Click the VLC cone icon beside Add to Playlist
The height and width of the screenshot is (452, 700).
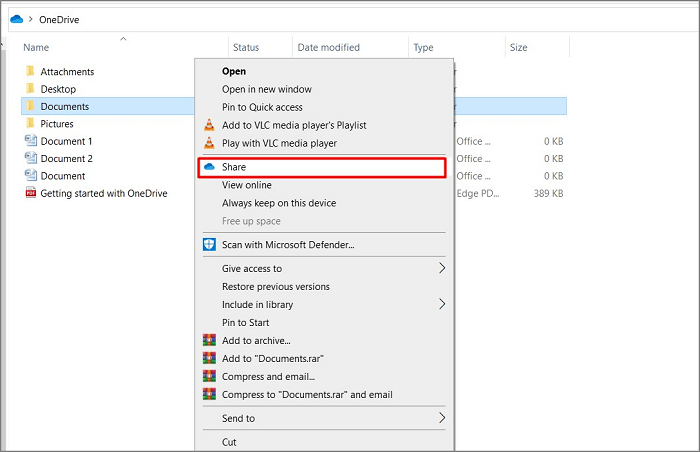point(208,125)
